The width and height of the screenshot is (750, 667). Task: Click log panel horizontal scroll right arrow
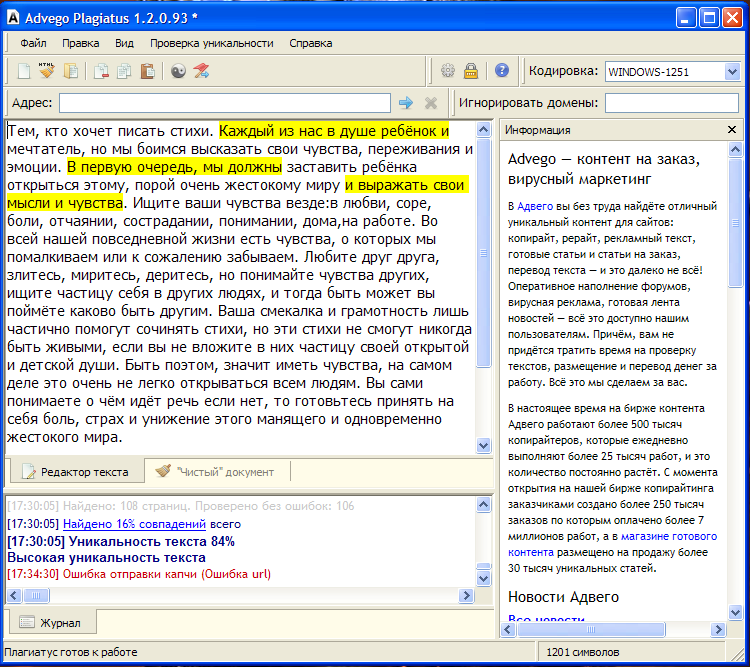(x=465, y=595)
